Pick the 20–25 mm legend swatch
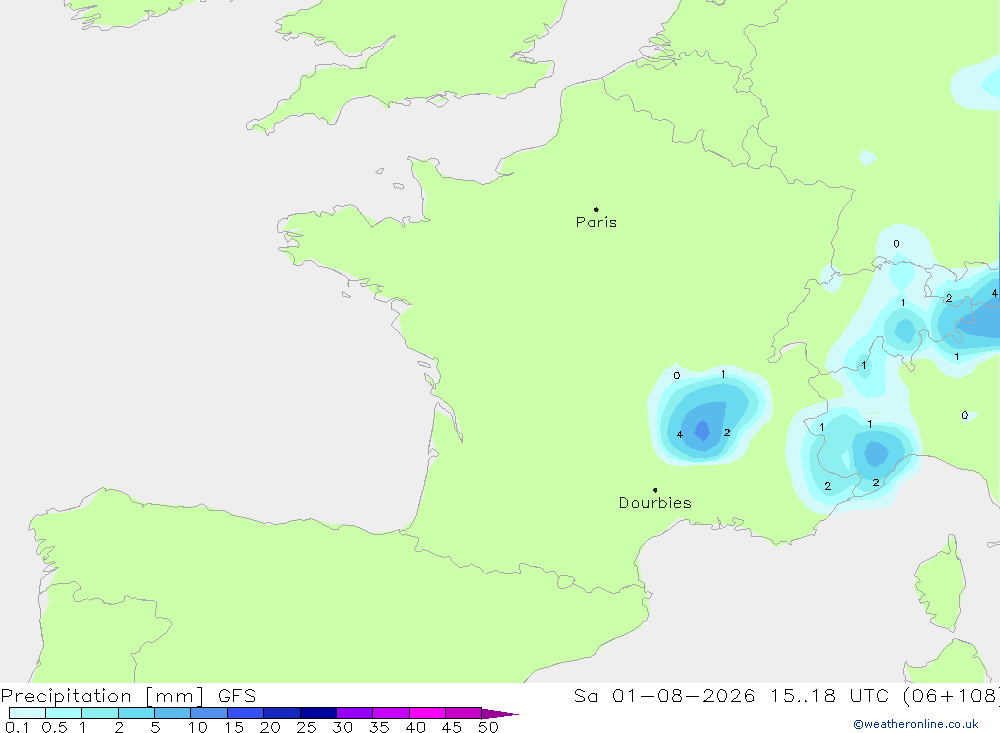The height and width of the screenshot is (733, 1000). 282,713
